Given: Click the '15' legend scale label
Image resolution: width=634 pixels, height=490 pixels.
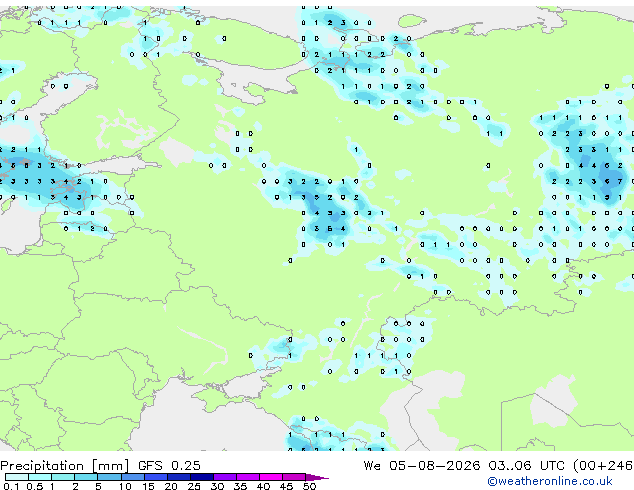Looking at the screenshot, I should point(148,486).
